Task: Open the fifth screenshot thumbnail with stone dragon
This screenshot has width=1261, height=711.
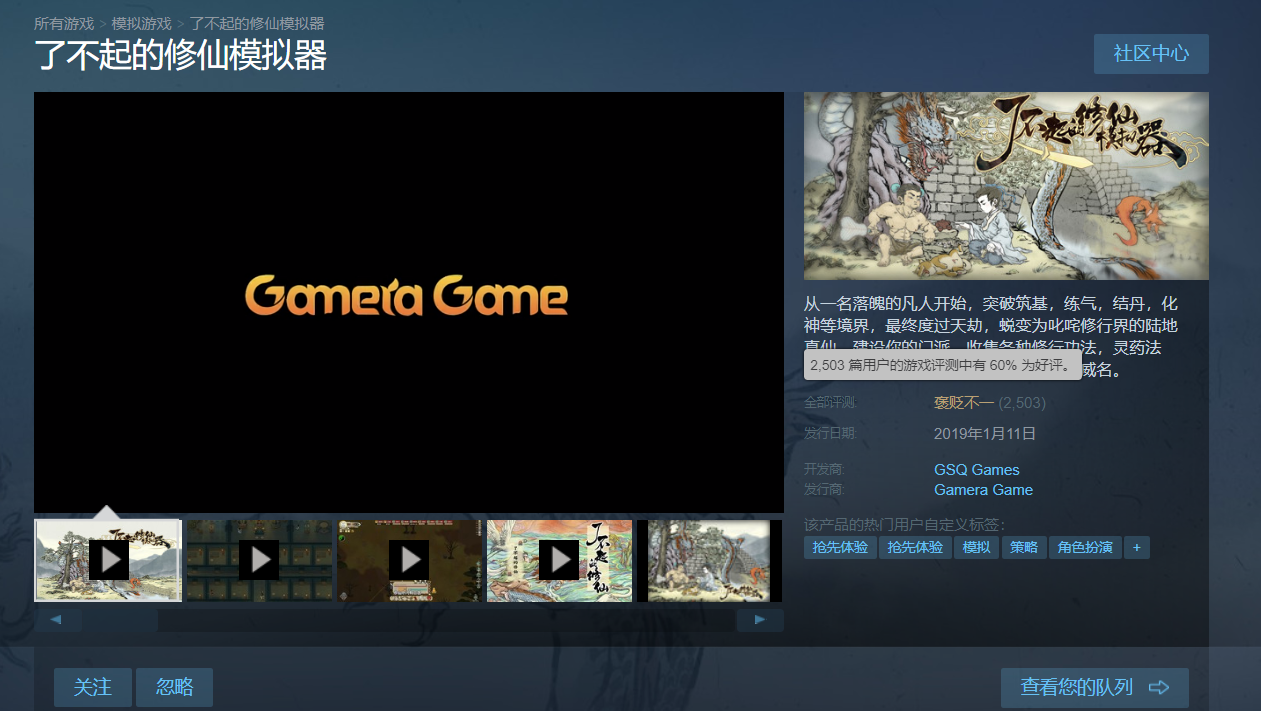Action: 709,560
